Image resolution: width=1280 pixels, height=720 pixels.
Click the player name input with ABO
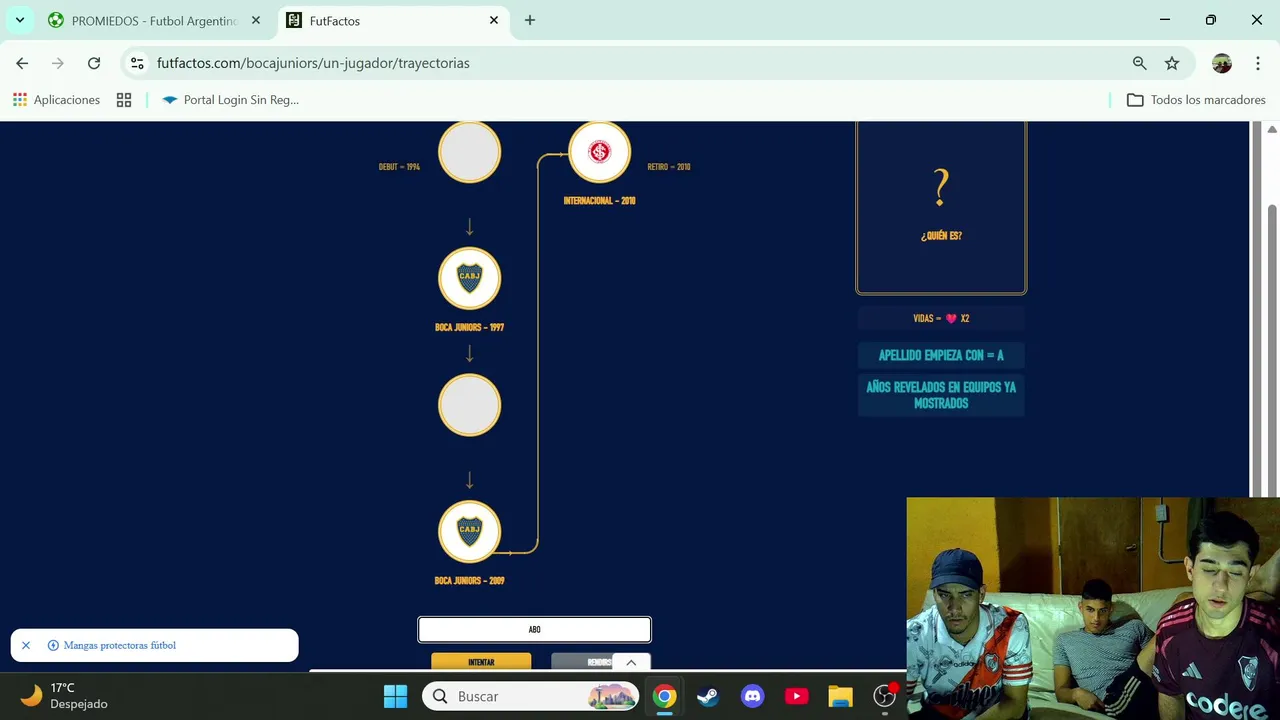[534, 629]
